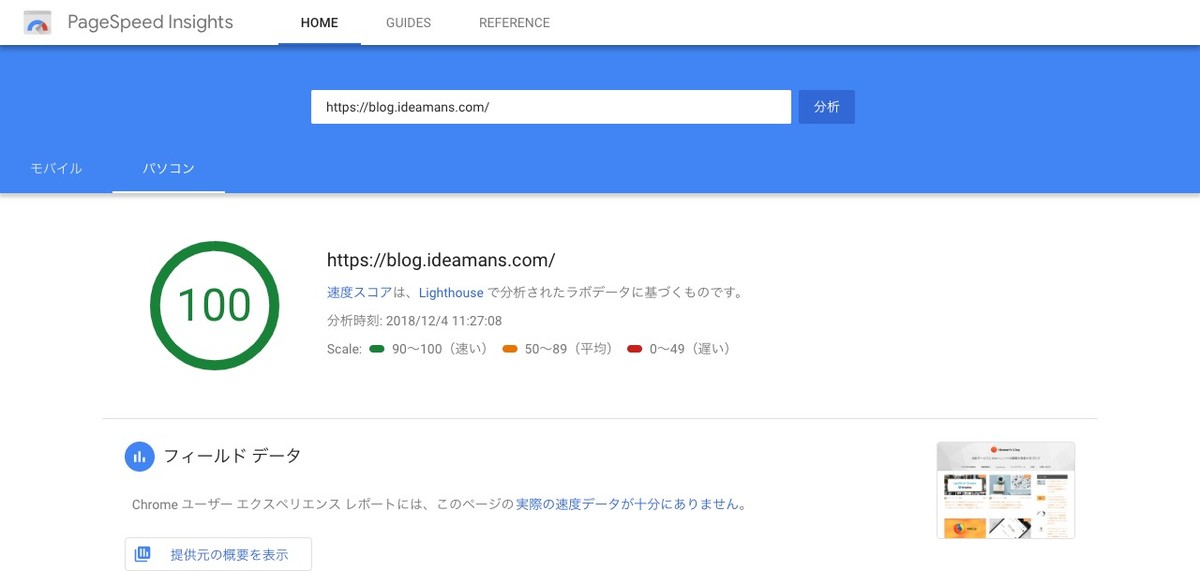Click the orange 50〜89（平均）legend

point(557,349)
